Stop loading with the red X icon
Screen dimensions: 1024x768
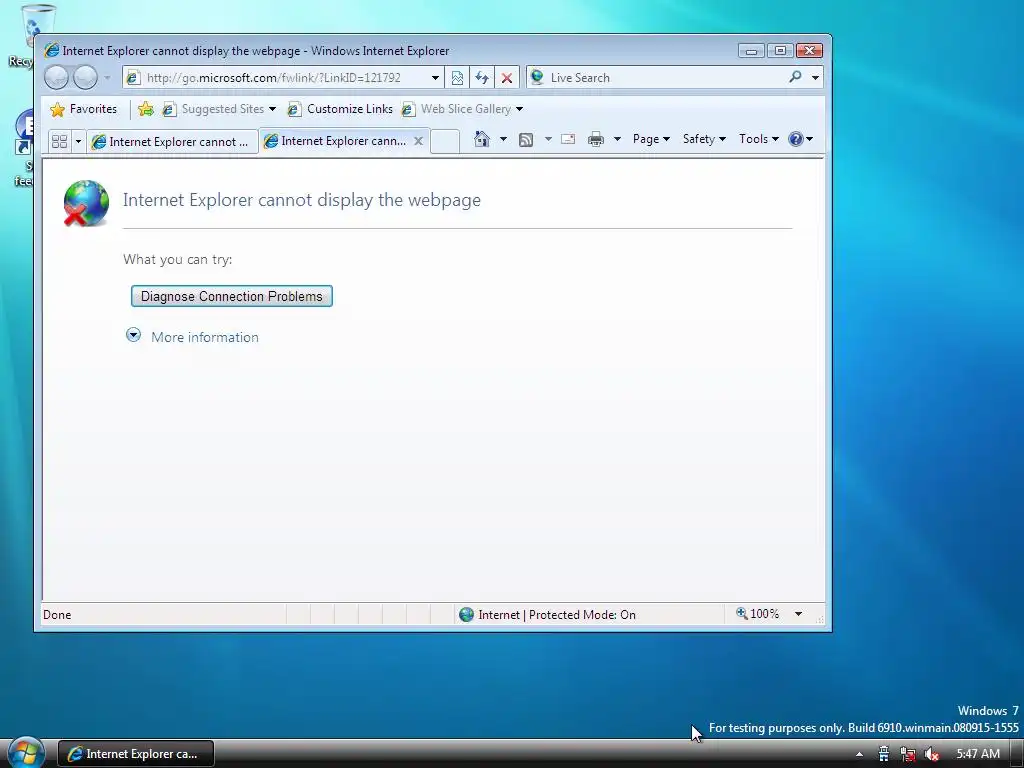coord(507,78)
